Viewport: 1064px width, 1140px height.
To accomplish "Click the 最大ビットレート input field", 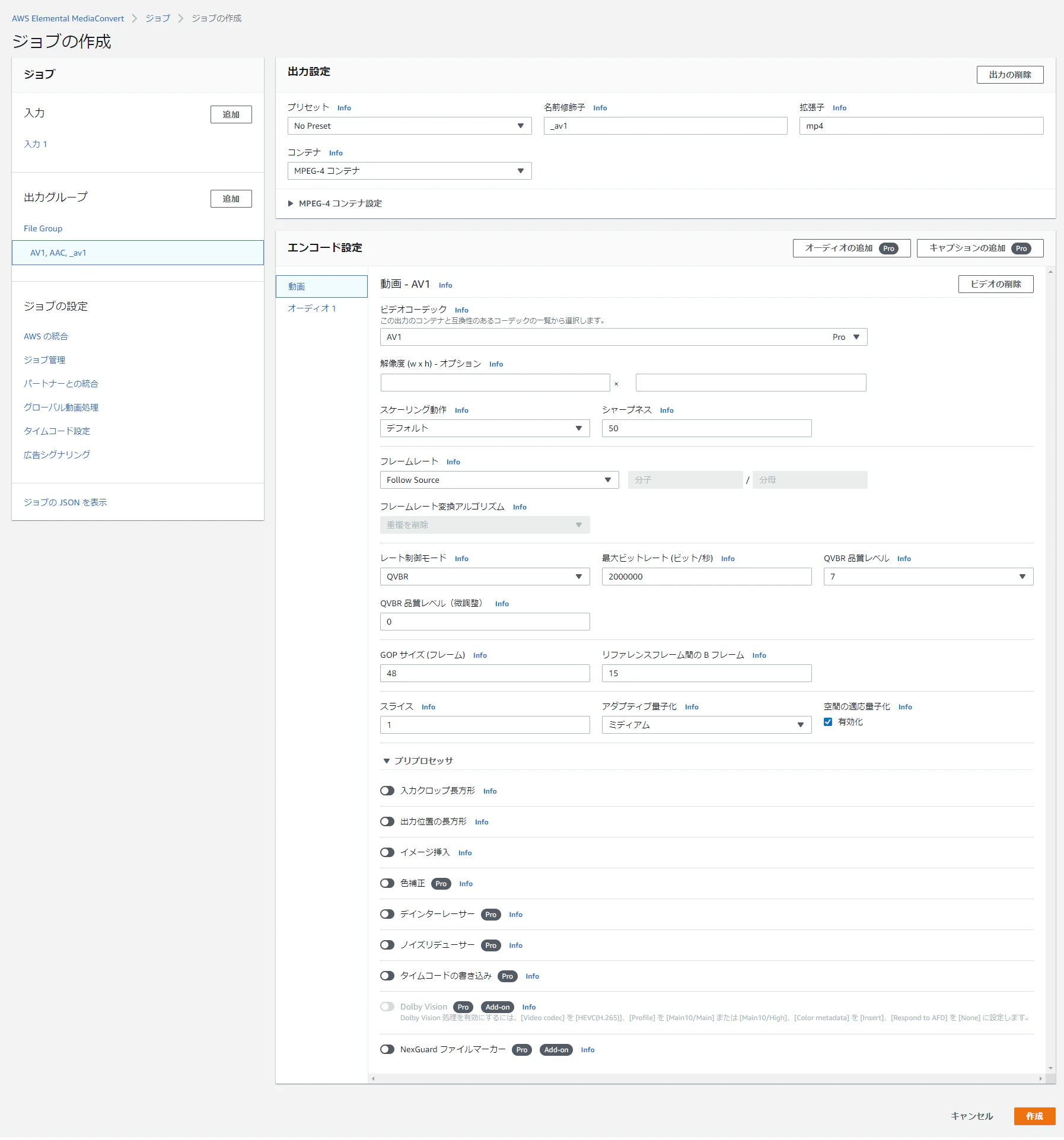I will [x=706, y=577].
